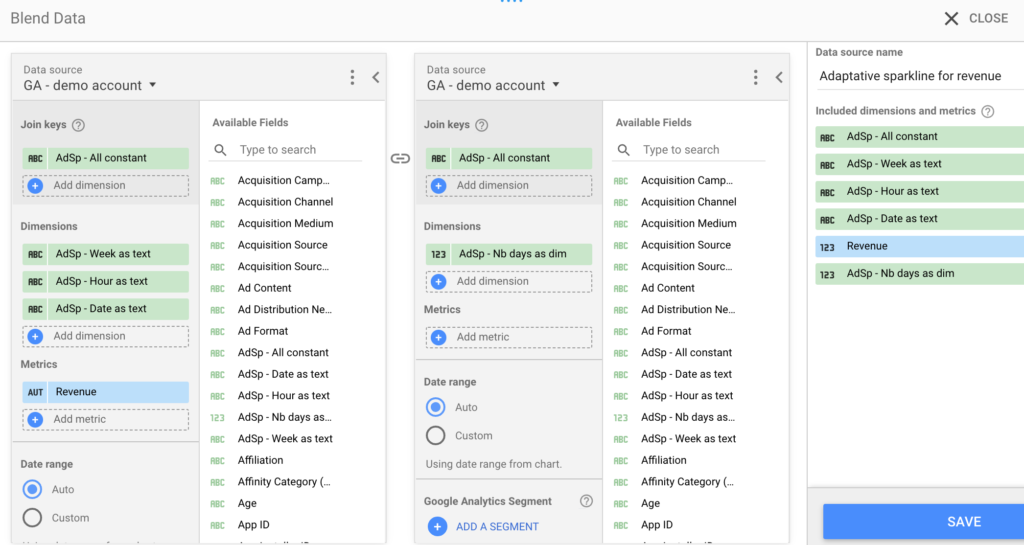The image size is (1024, 545).
Task: Click the ABC icon of AdSp - Date as text in Included list
Action: click(x=827, y=220)
